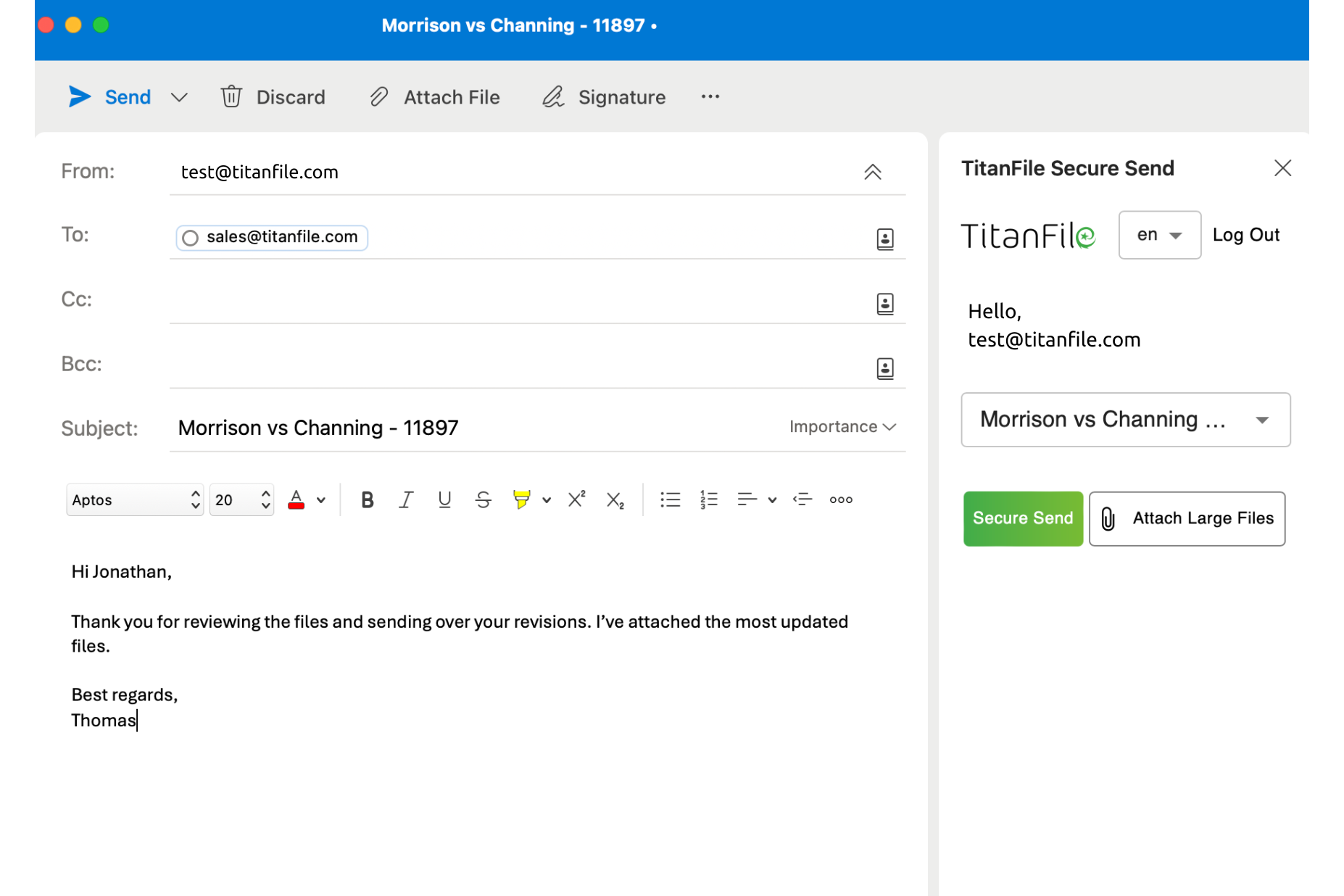Insert a numbered list
The image size is (1344, 896).
pyautogui.click(x=709, y=499)
